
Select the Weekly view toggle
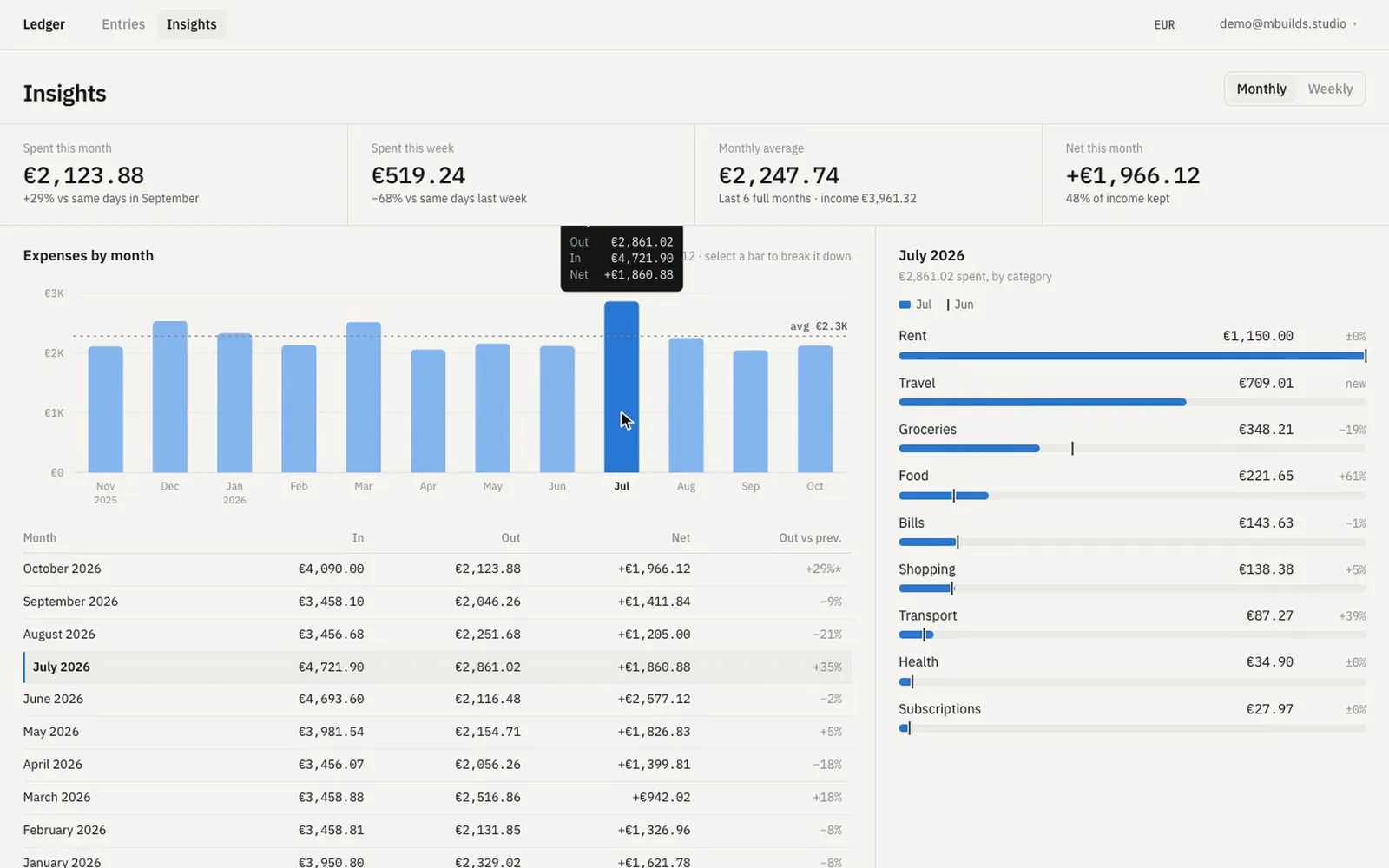(1330, 89)
